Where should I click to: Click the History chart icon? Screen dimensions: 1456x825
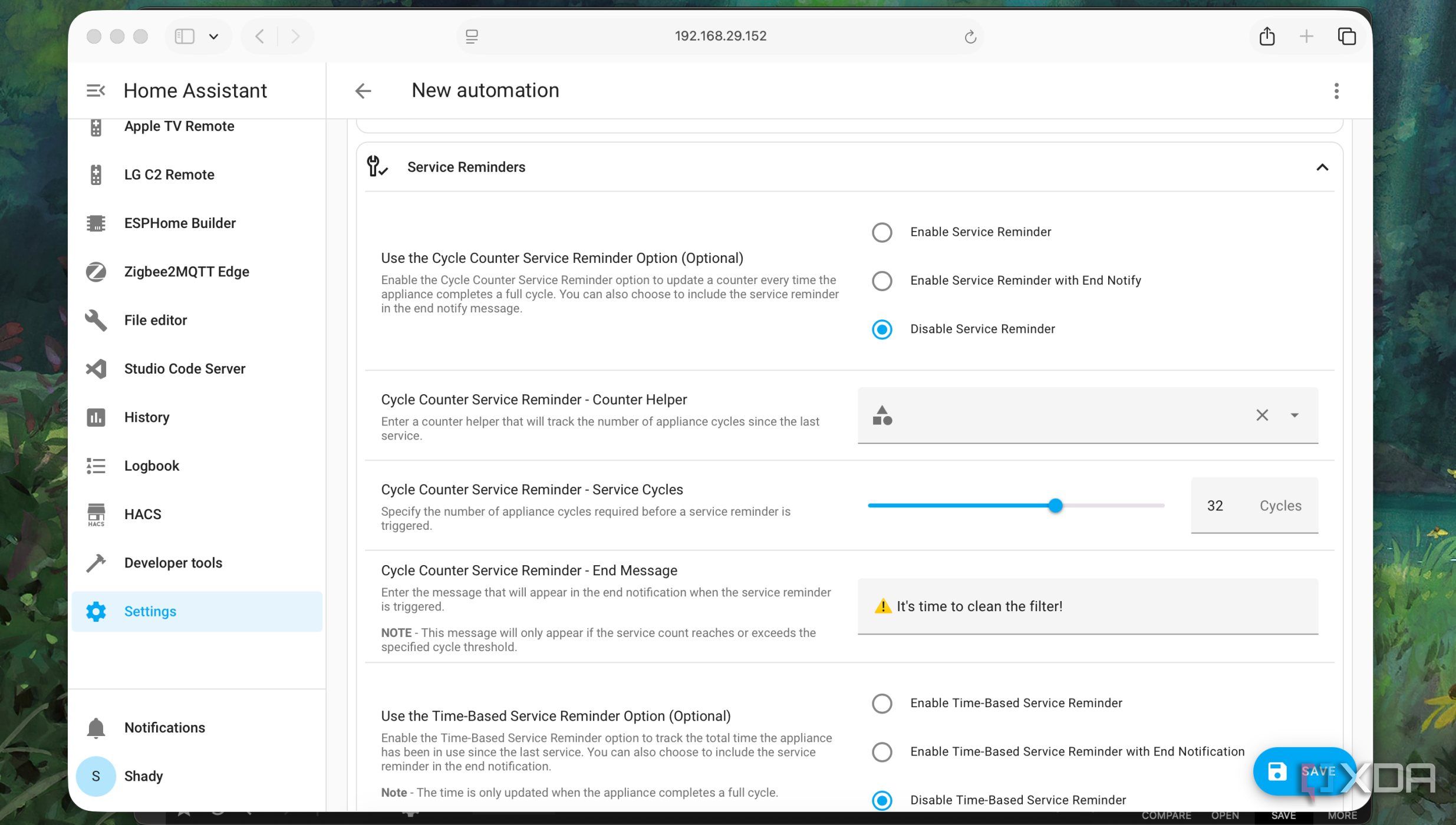[x=96, y=417]
